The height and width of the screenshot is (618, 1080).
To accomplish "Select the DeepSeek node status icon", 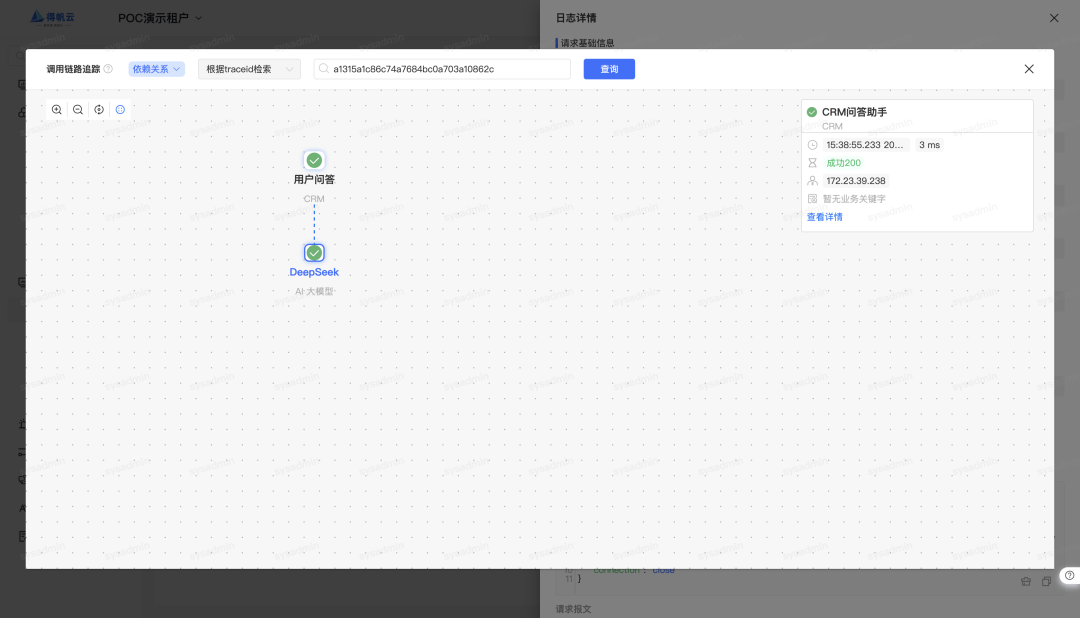I will (x=314, y=253).
